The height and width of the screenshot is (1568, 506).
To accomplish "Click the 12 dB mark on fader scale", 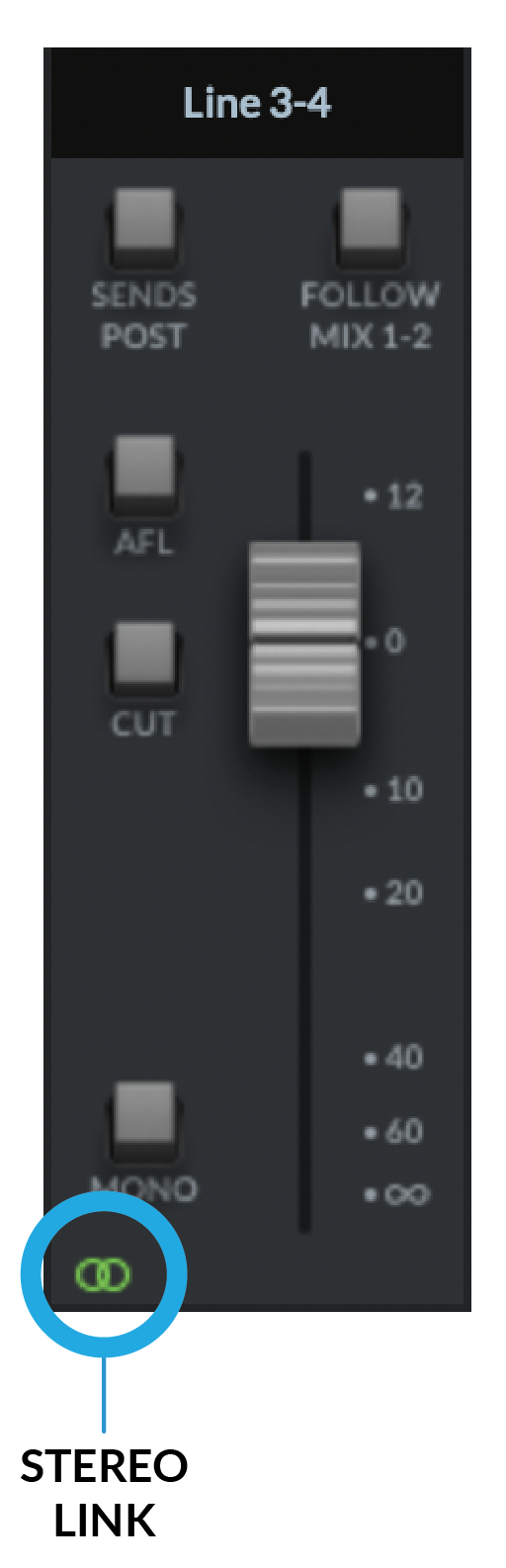I will [393, 496].
